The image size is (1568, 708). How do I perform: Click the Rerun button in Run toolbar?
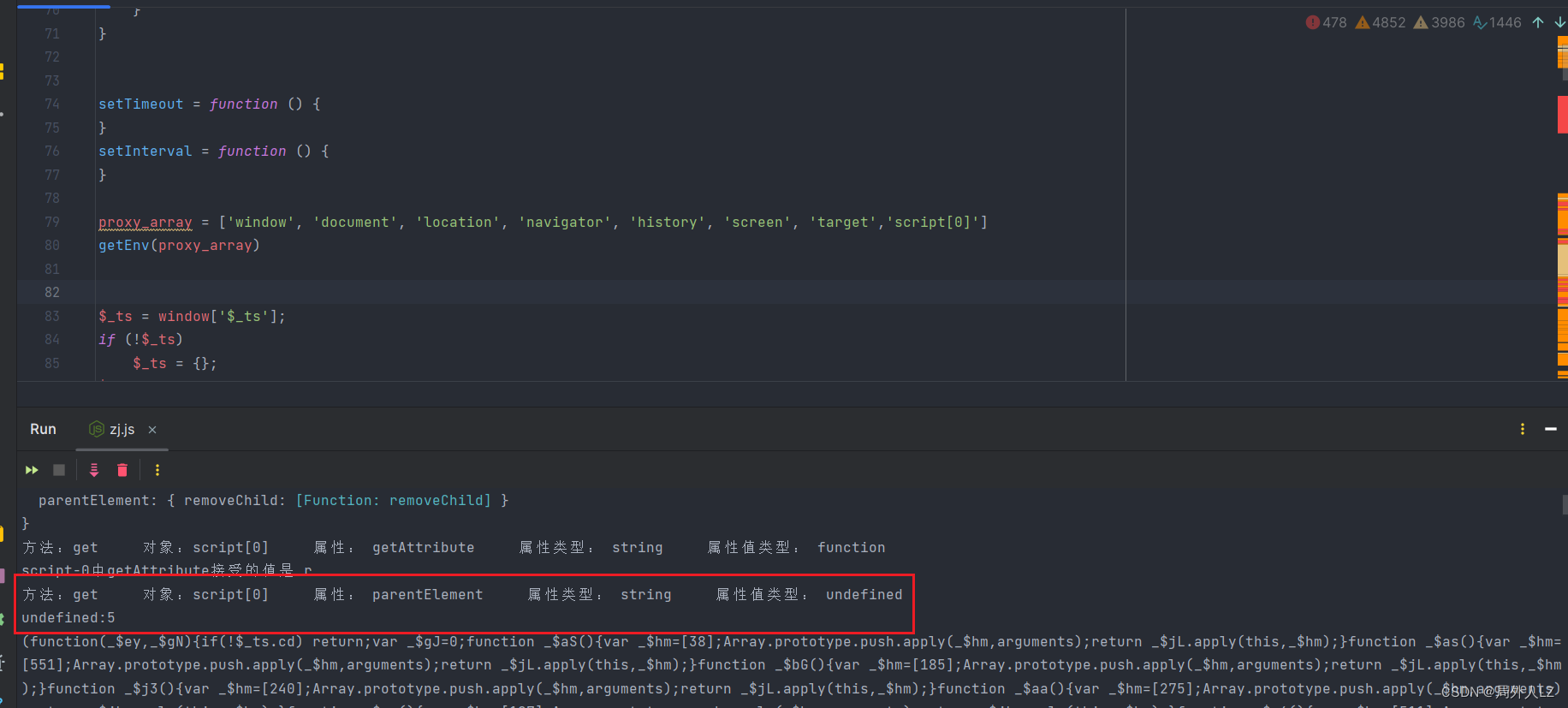32,470
